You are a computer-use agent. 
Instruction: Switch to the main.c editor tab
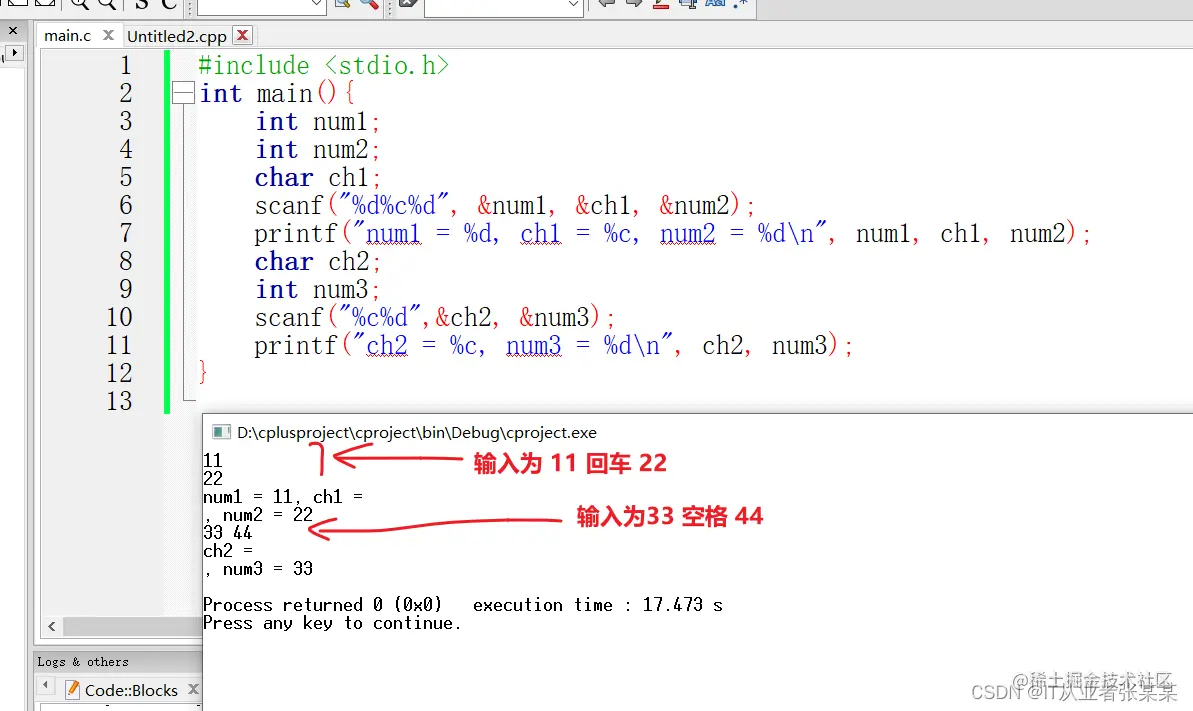(x=67, y=36)
